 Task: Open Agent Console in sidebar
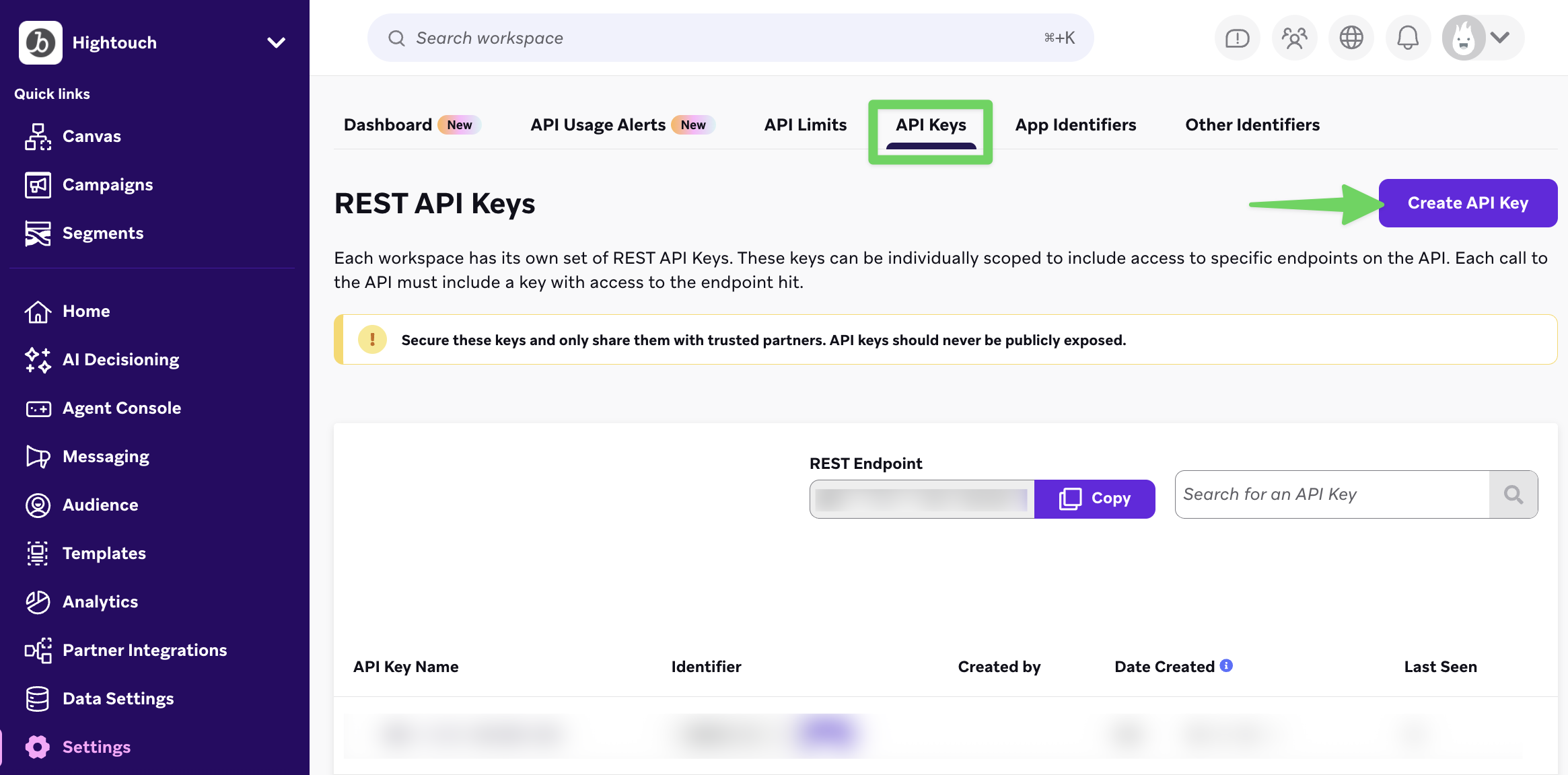103,408
